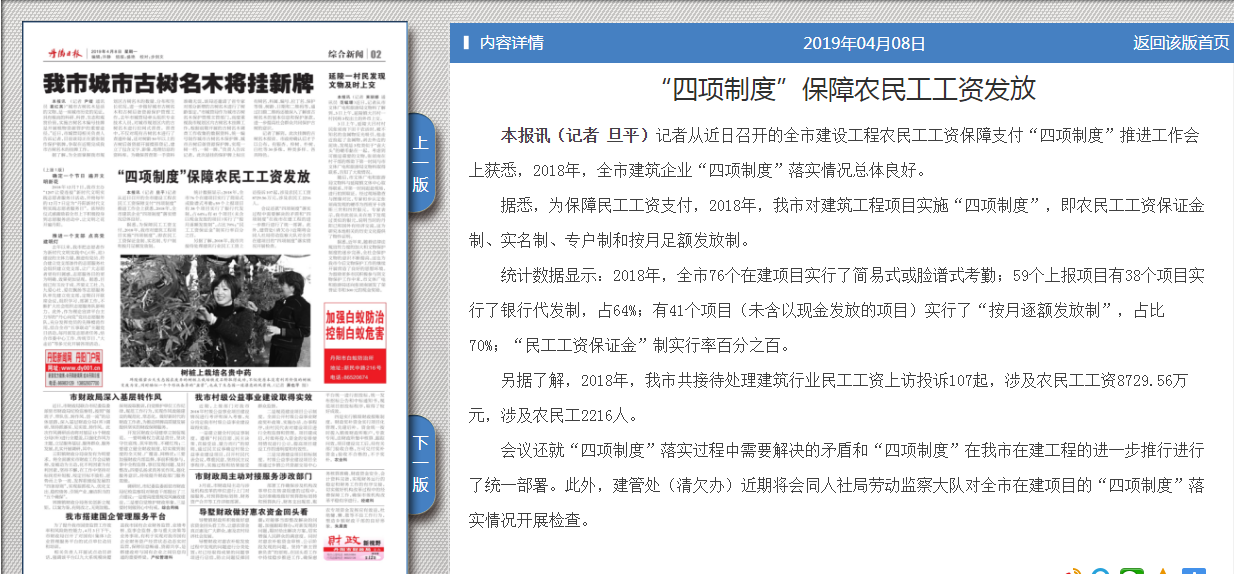Select the 四项制度 article on newspaper page
This screenshot has width=1234, height=574.
214,176
